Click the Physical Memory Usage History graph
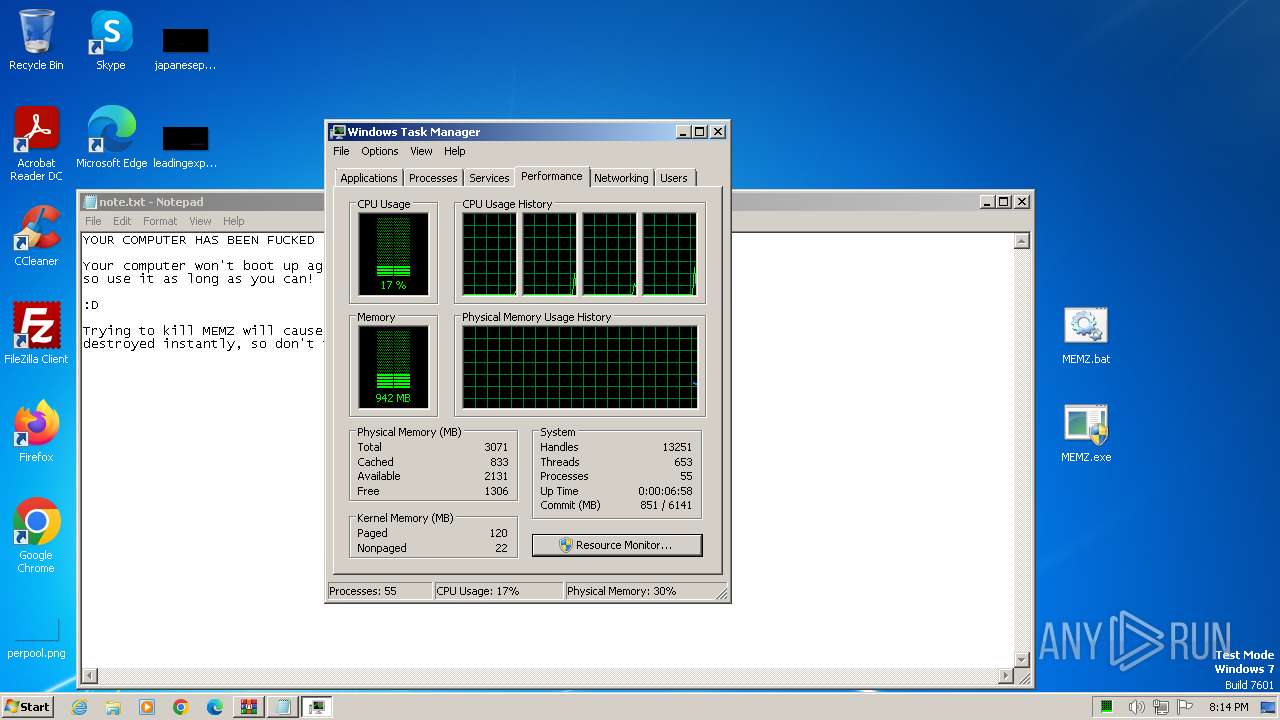The height and width of the screenshot is (720, 1280). point(580,367)
